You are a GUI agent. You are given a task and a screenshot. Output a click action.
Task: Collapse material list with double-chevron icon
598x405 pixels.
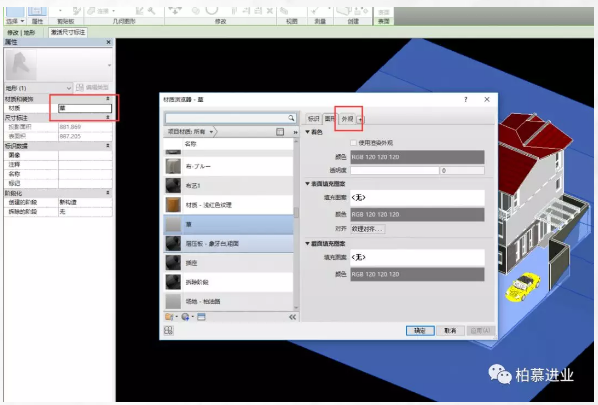point(293,317)
